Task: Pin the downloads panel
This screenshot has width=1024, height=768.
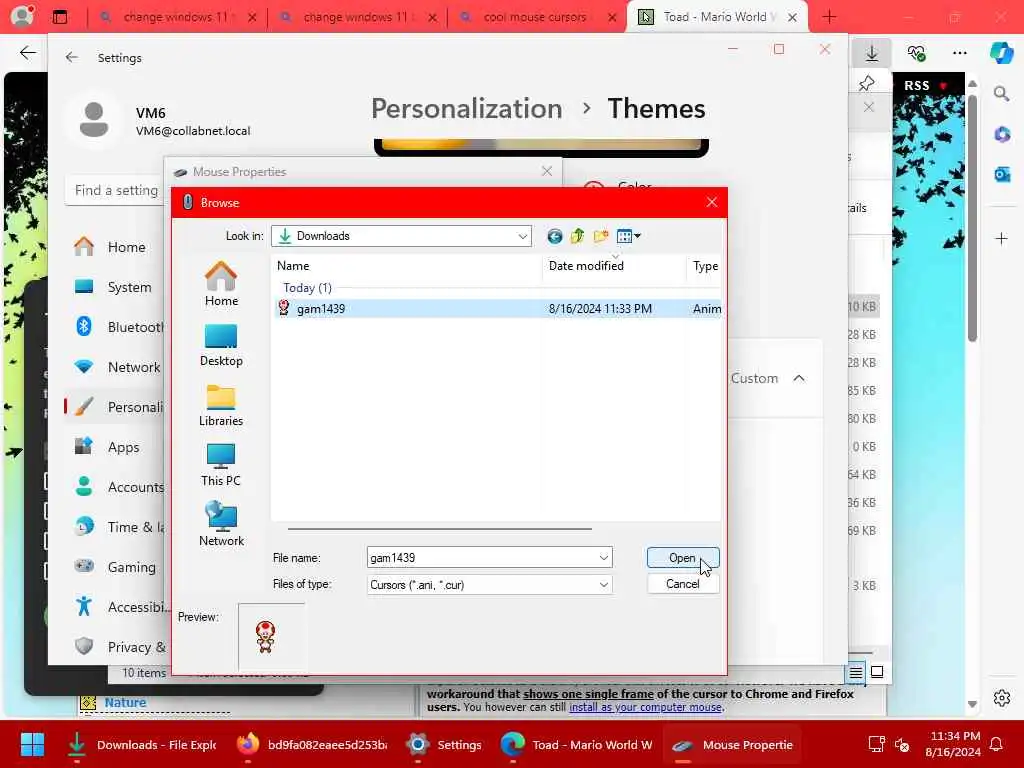Action: (867, 83)
